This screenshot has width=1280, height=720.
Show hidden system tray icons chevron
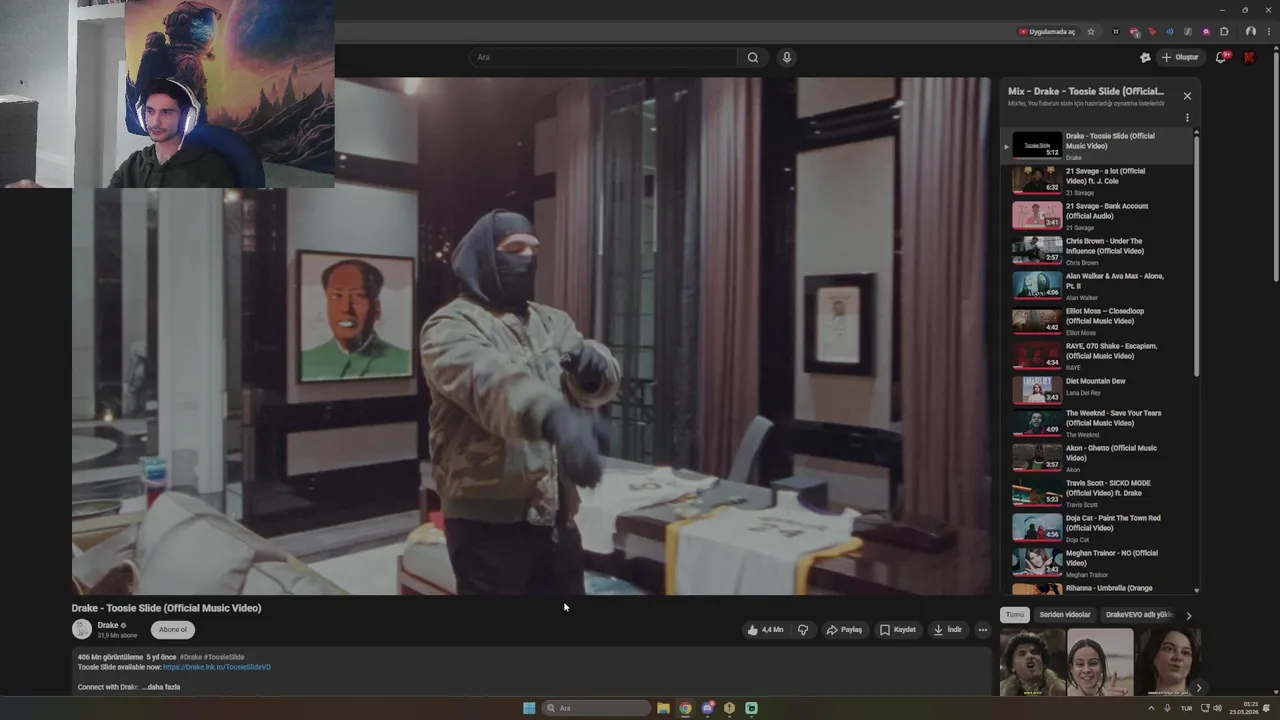coord(1151,708)
